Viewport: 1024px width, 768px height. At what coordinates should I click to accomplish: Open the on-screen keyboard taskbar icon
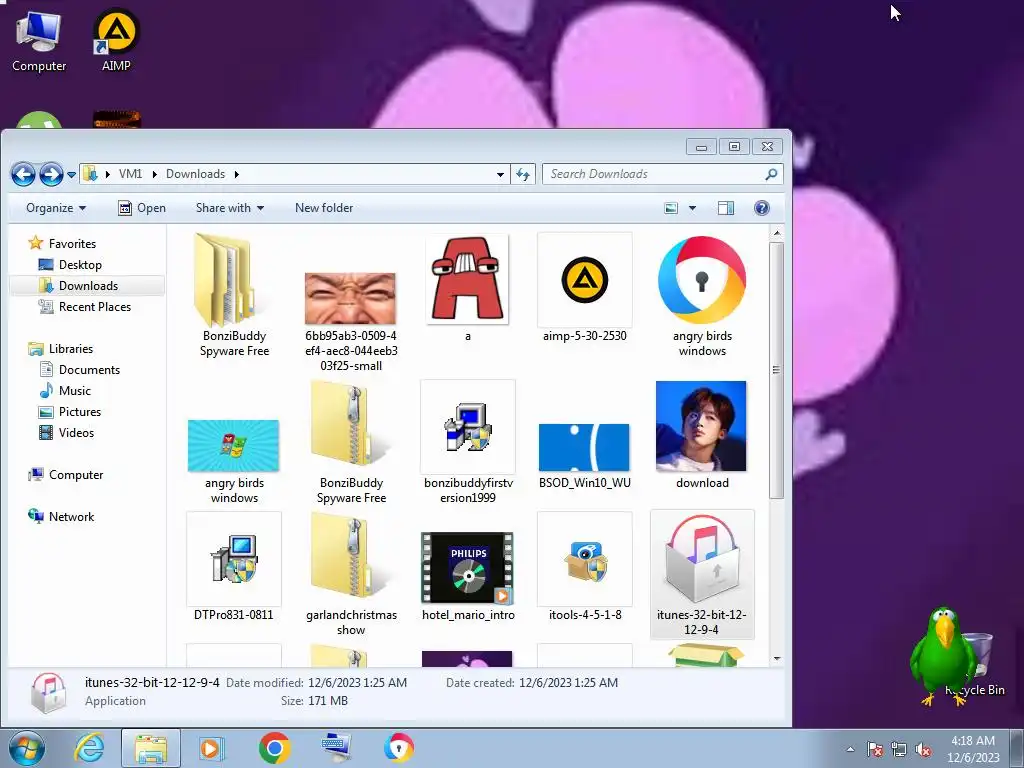[337, 747]
